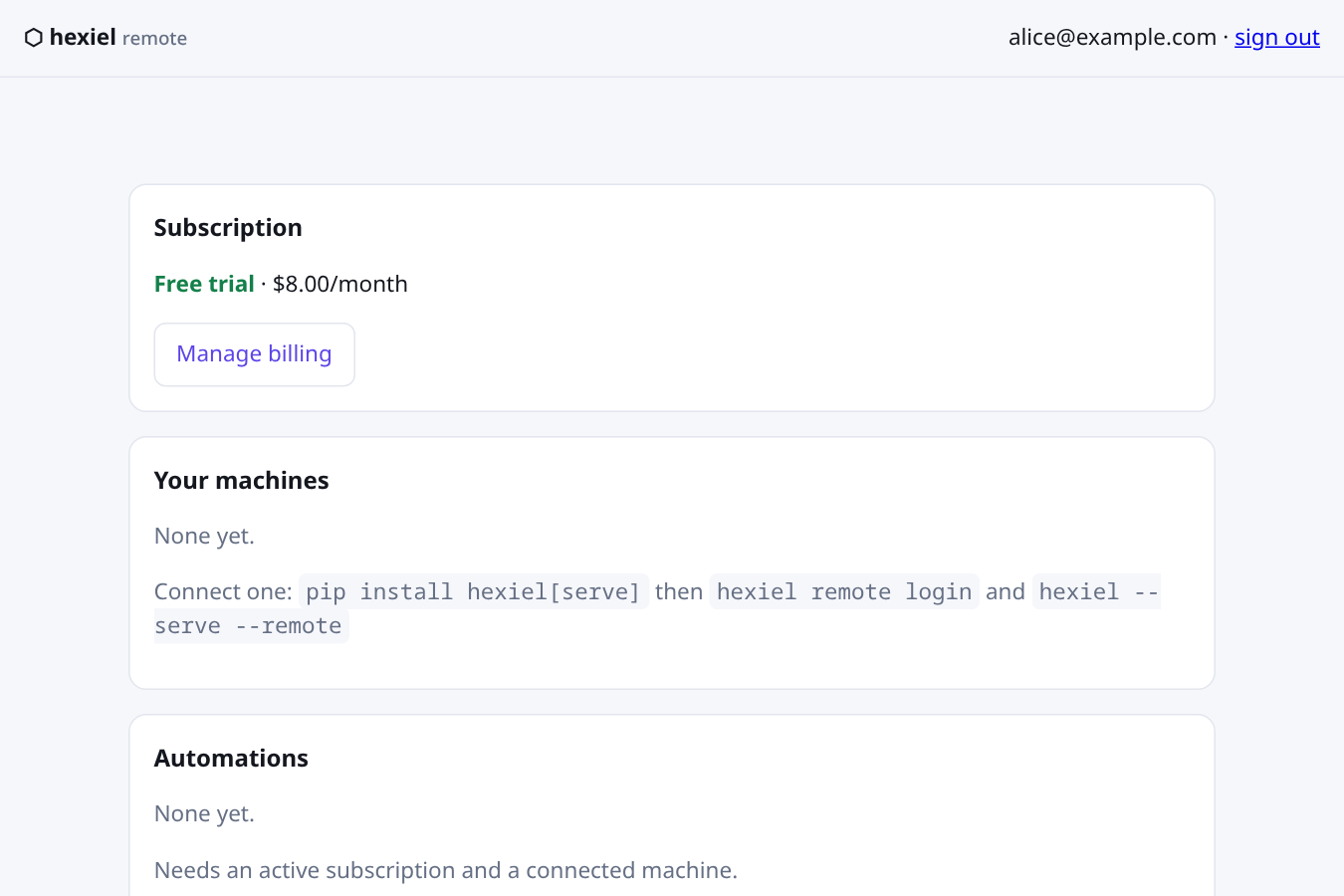This screenshot has width=1344, height=896.
Task: Click the $8.00/month price text
Action: 340,284
